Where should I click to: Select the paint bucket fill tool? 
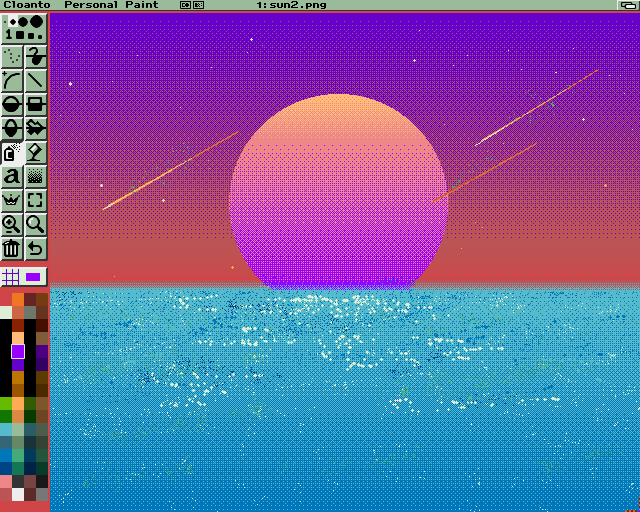click(x=12, y=153)
